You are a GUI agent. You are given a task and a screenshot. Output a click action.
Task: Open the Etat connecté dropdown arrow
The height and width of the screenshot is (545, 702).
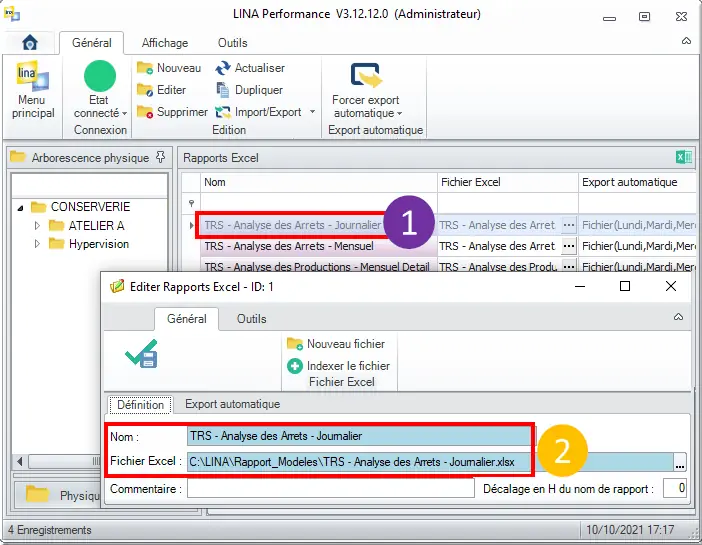[x=124, y=113]
